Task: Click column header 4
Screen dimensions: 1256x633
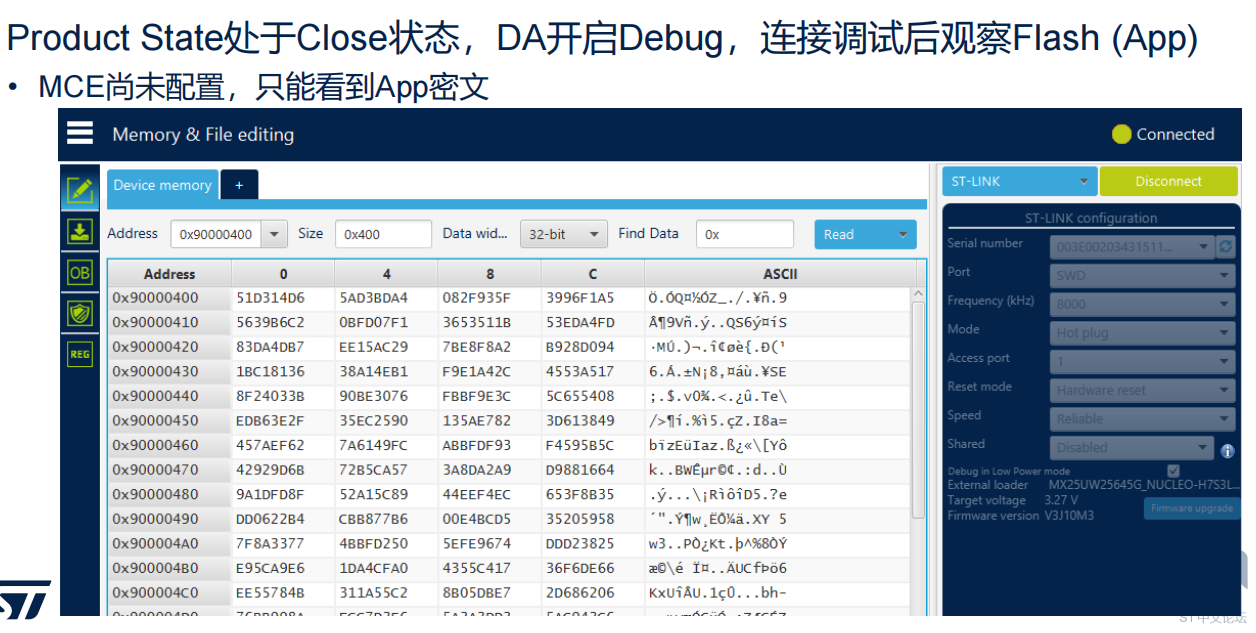Action: point(386,273)
